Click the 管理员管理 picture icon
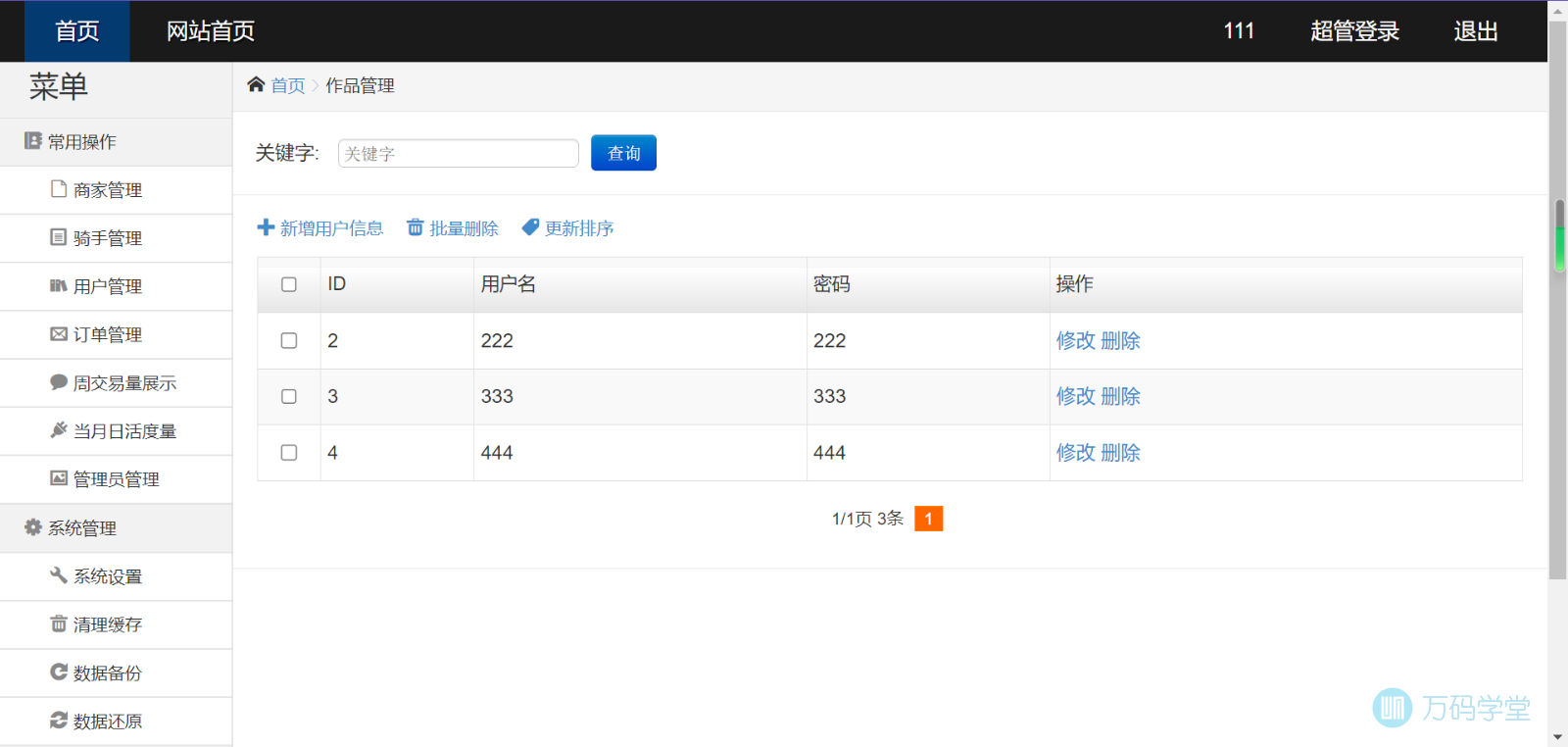 pyautogui.click(x=59, y=477)
